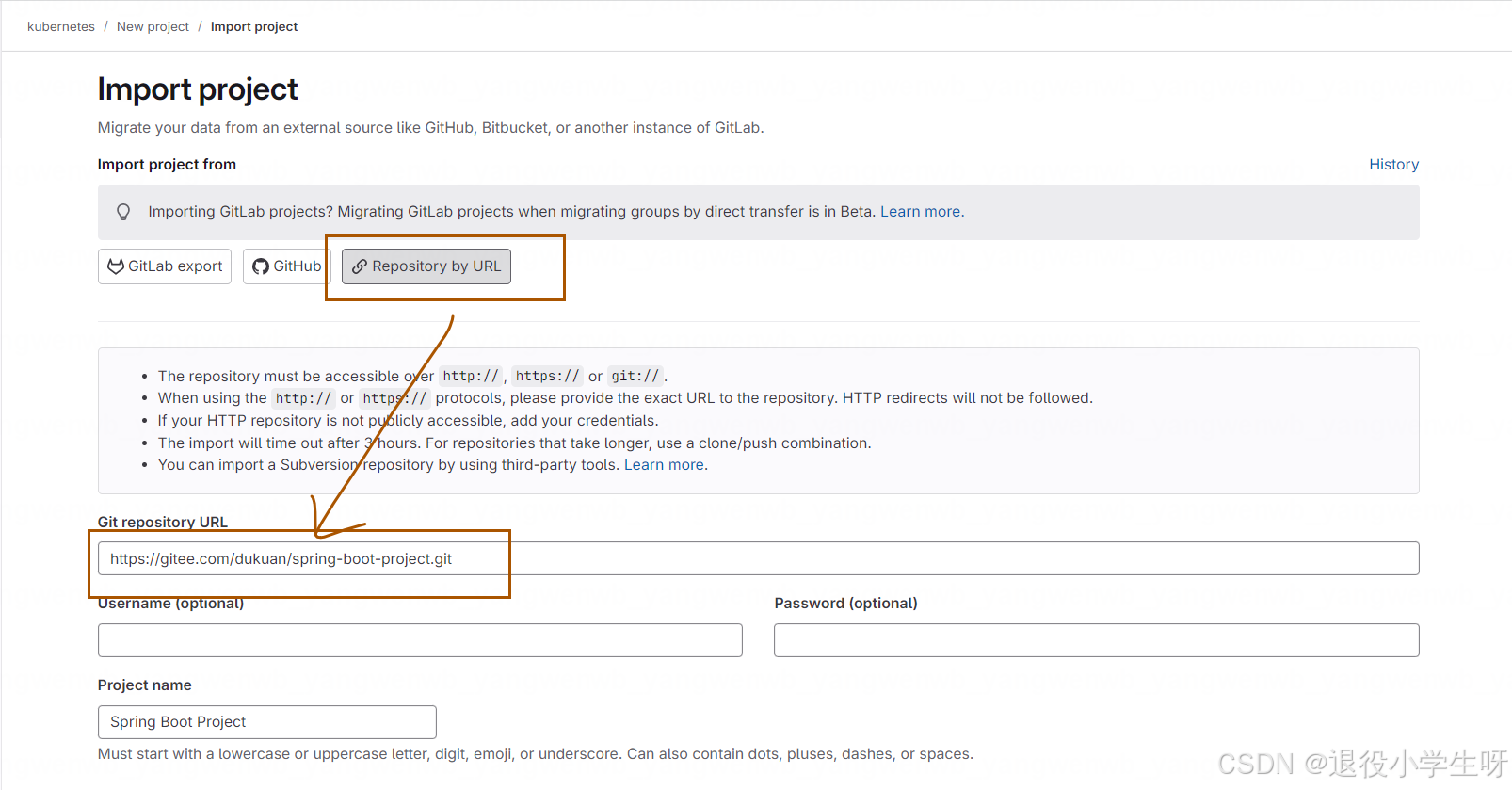
Task: Select Repository by URL button
Action: click(x=426, y=266)
